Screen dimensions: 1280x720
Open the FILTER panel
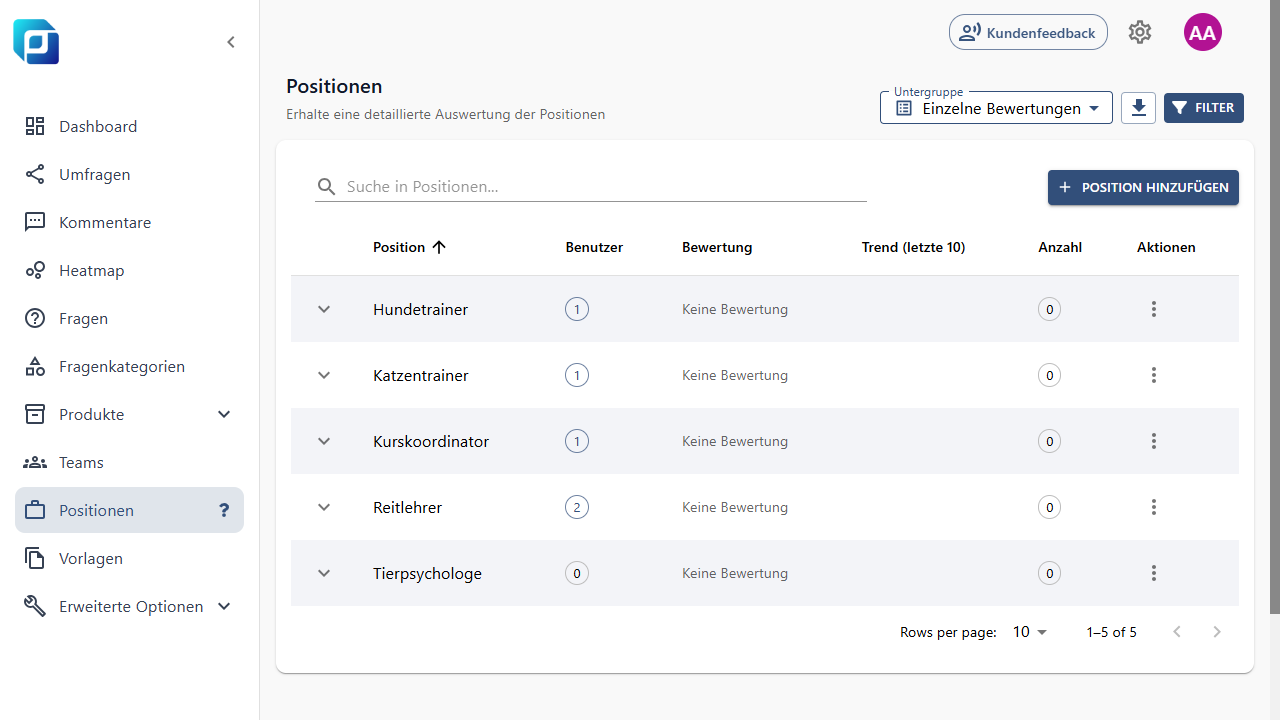(1204, 108)
